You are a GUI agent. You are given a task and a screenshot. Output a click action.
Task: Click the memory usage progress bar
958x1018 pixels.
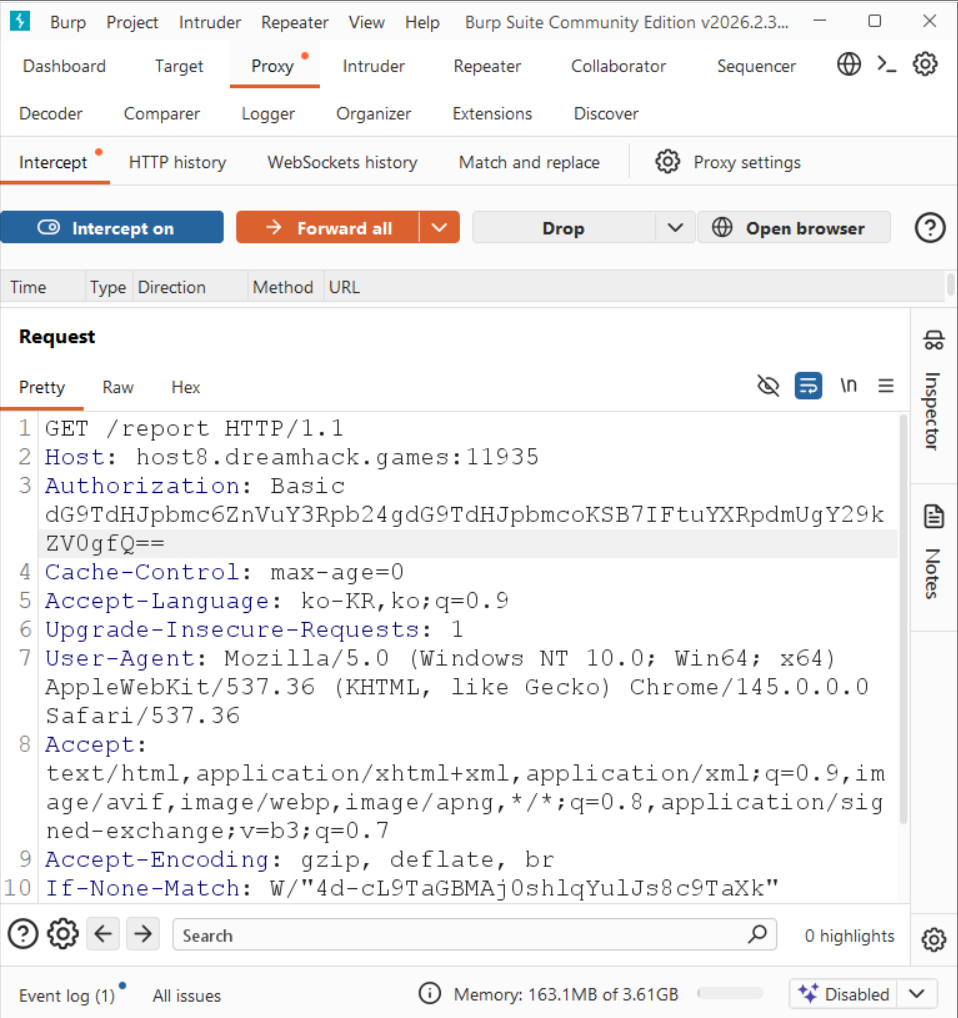coord(730,993)
